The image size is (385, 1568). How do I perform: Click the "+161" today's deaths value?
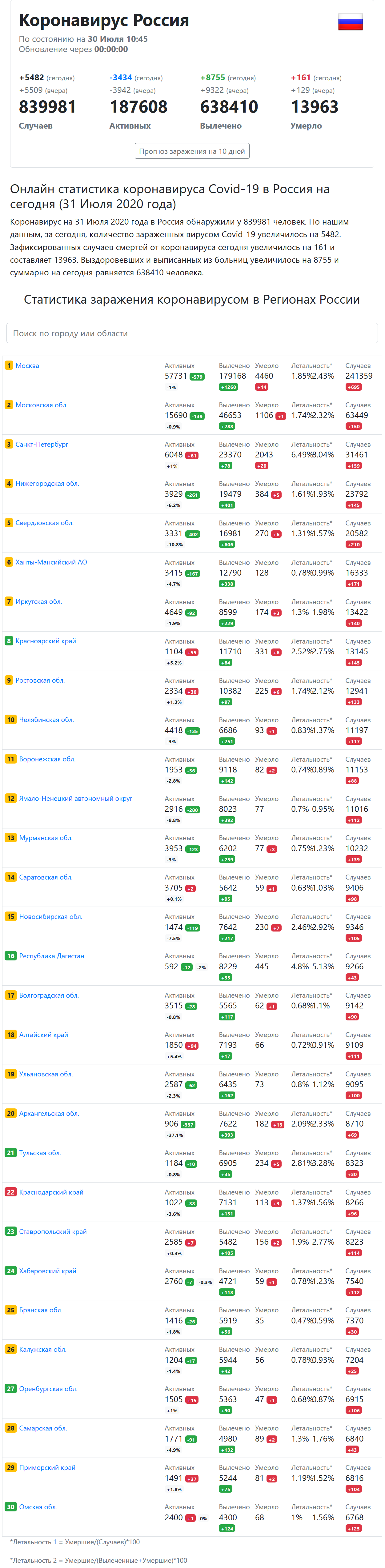[301, 77]
